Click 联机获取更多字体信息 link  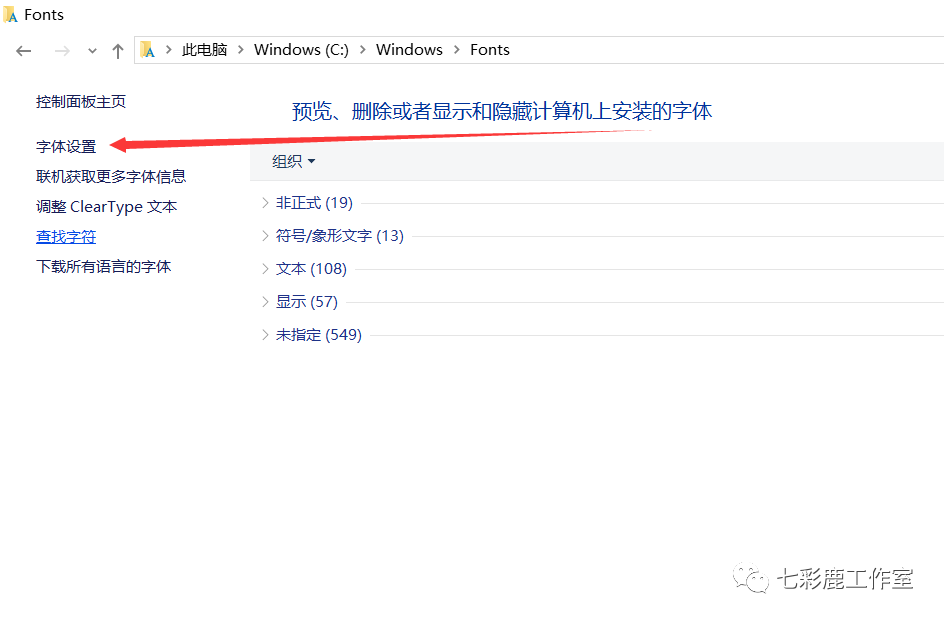111,176
